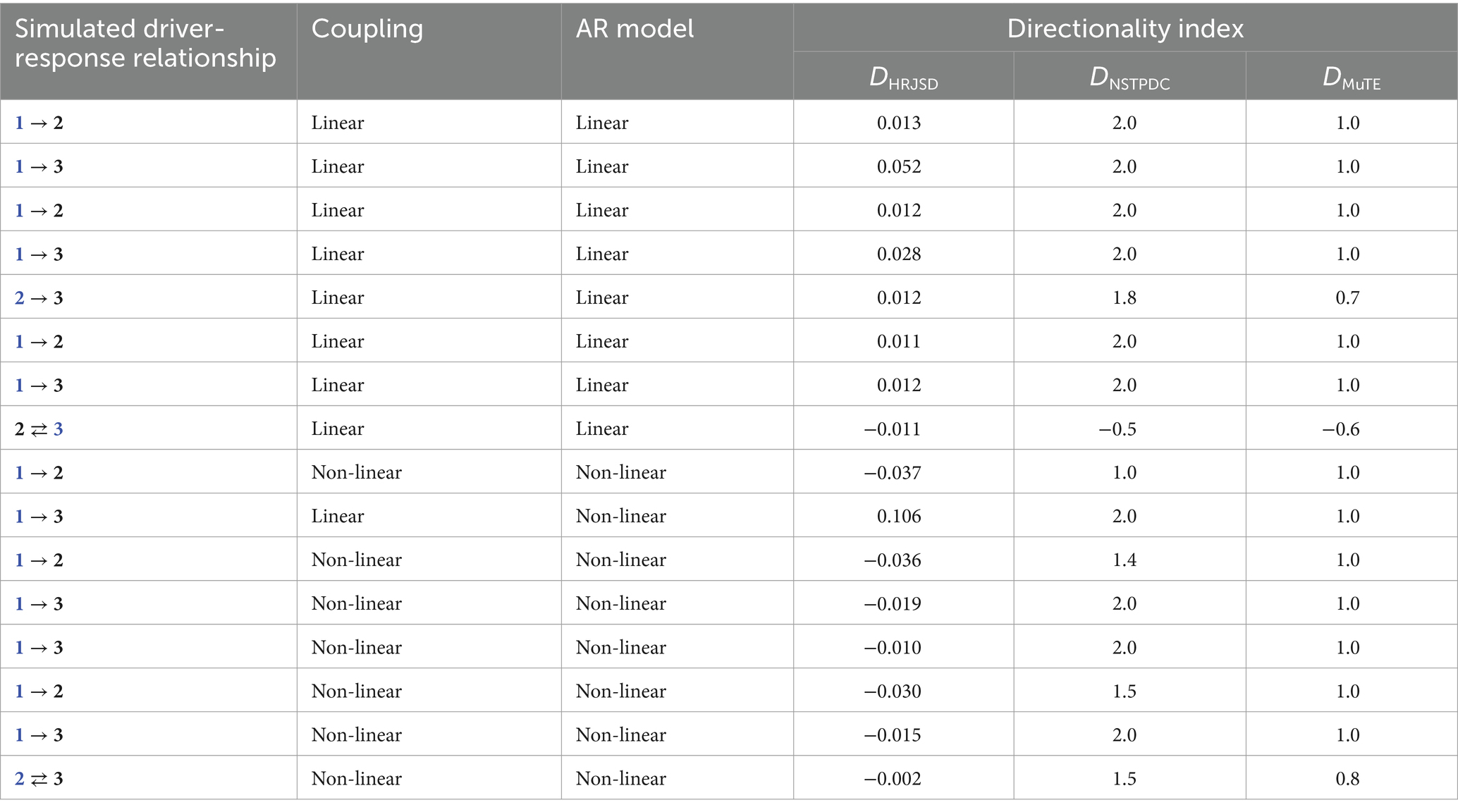Click the NSTPDC value −0.5
This screenshot has width=1458, height=812.
pyautogui.click(x=1117, y=429)
